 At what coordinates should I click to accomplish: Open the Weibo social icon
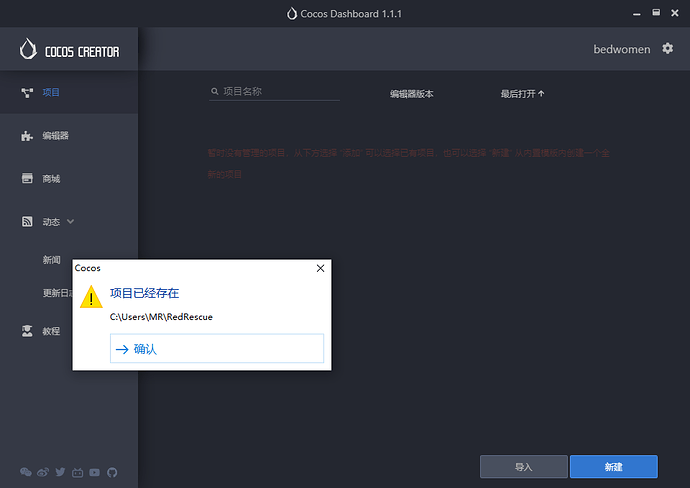click(43, 472)
